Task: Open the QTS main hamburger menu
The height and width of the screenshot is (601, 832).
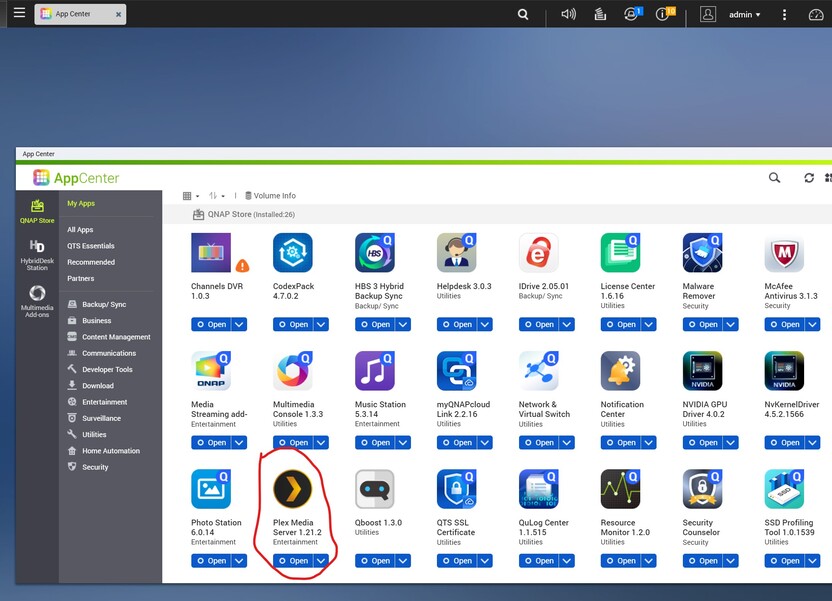Action: [19, 13]
